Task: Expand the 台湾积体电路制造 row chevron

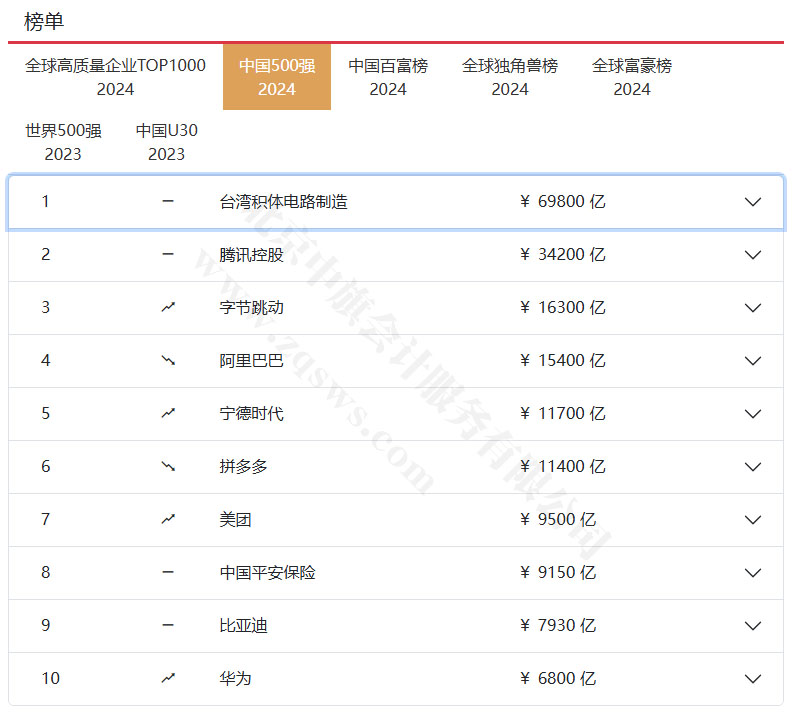Action: [753, 202]
